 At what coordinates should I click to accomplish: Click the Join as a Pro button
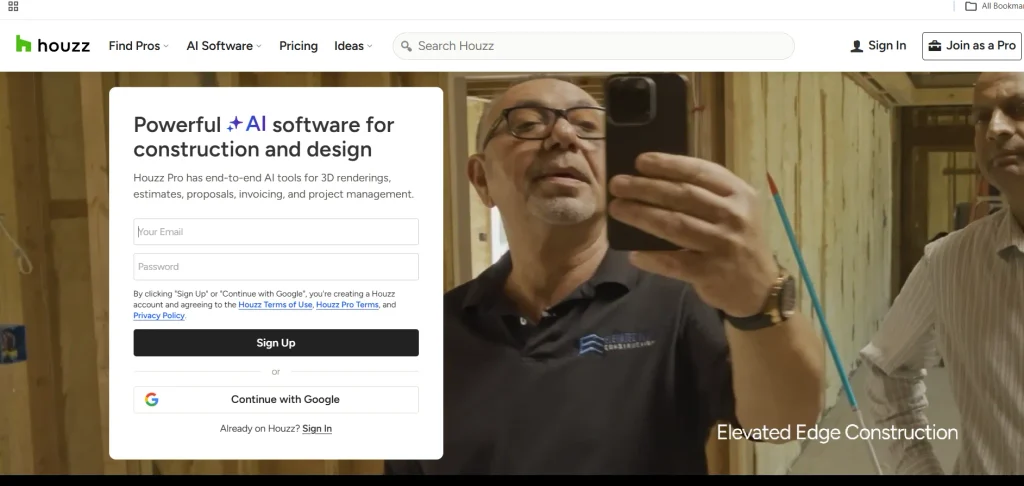[972, 46]
